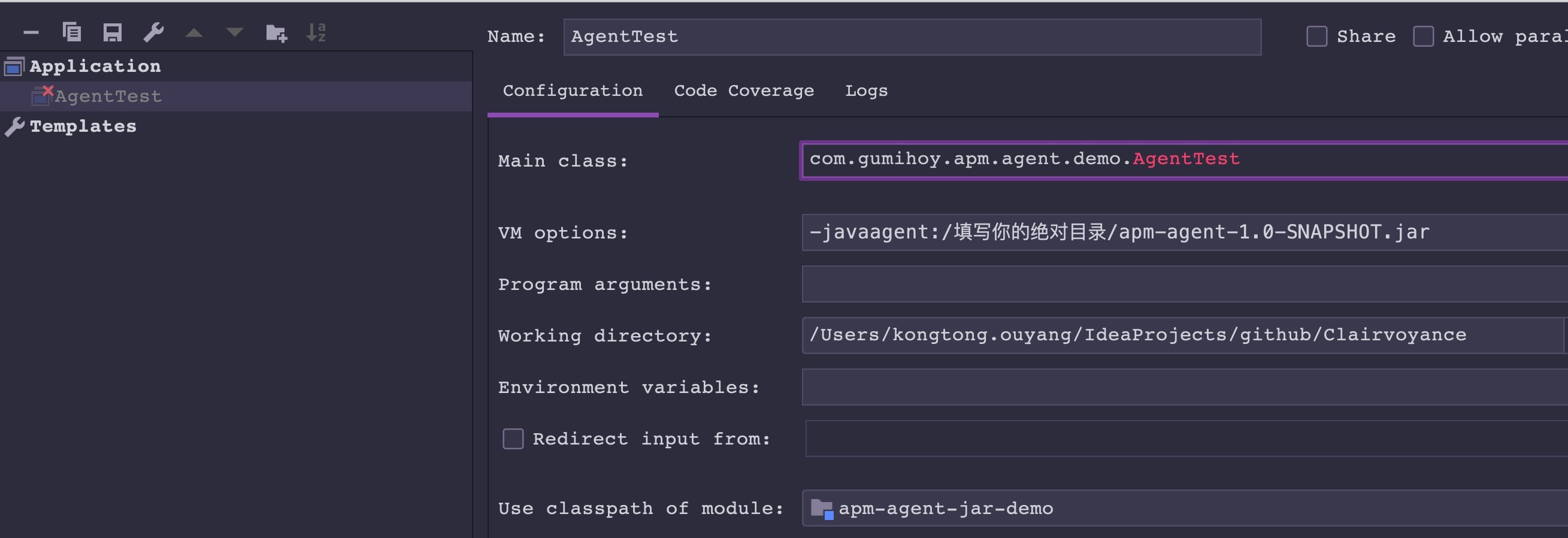
Task: Click the save configuration floppy icon
Action: point(113,32)
